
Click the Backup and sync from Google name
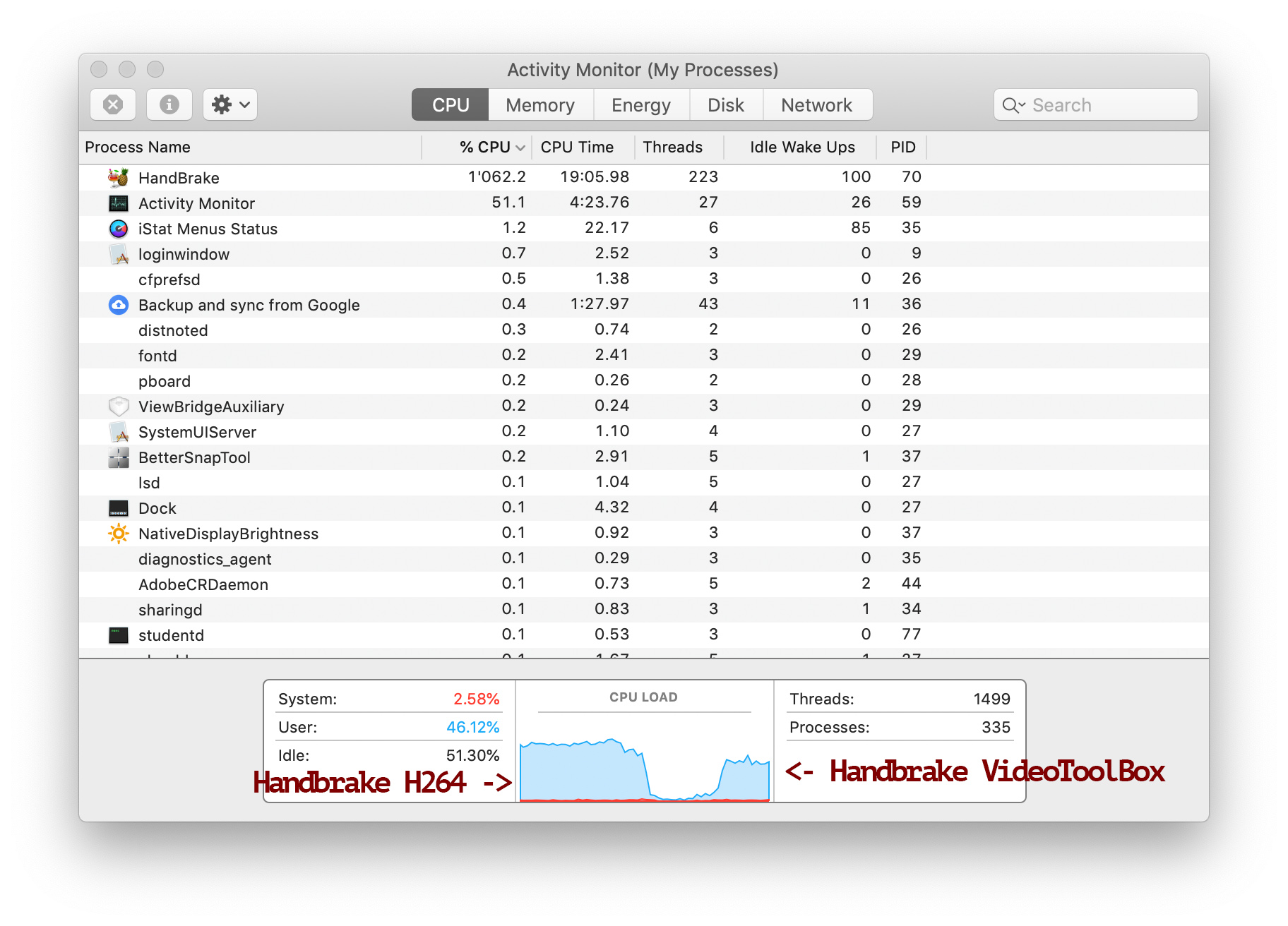click(249, 305)
